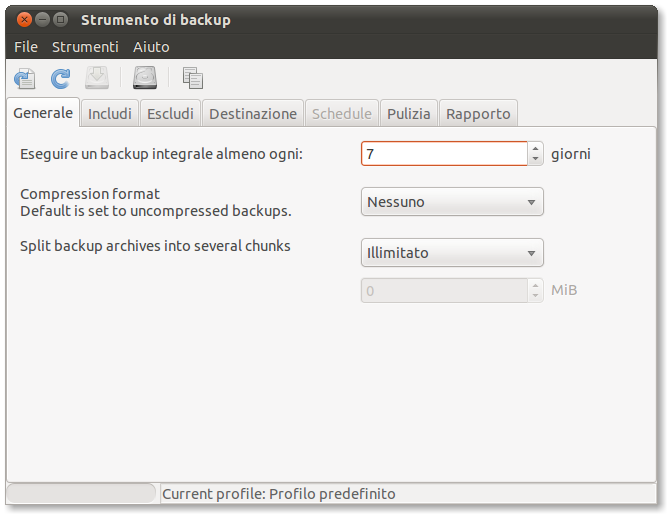The image size is (667, 514).
Task: Show the Rapporto tab
Action: coord(478,114)
